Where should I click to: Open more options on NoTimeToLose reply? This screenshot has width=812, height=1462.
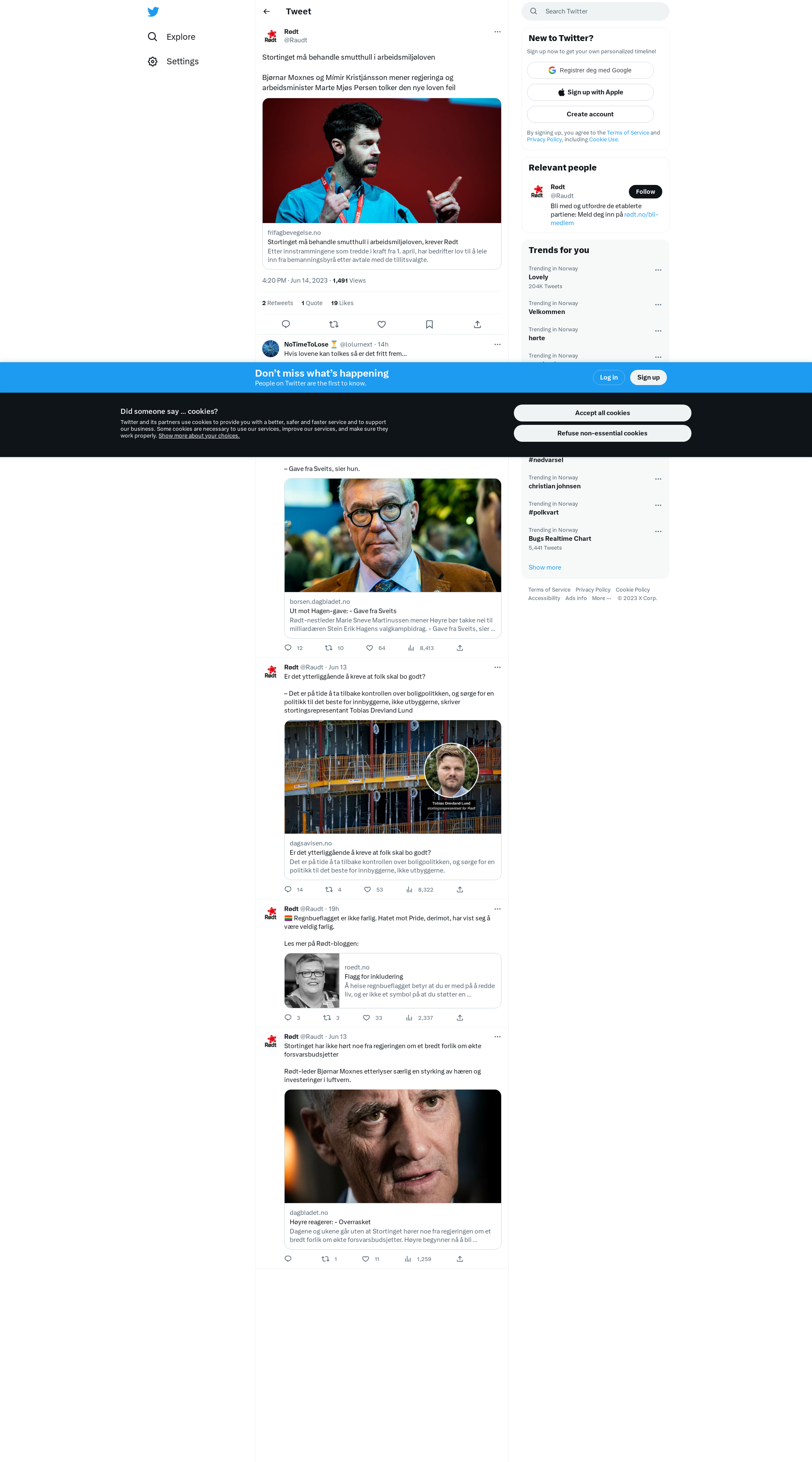coord(497,344)
